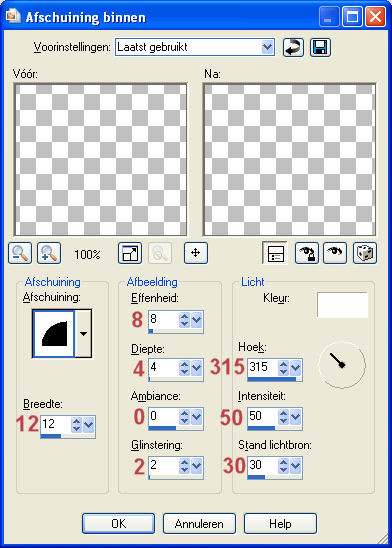This screenshot has width=392, height=548.
Task: Click the save preset floppy disk icon
Action: tap(320, 47)
